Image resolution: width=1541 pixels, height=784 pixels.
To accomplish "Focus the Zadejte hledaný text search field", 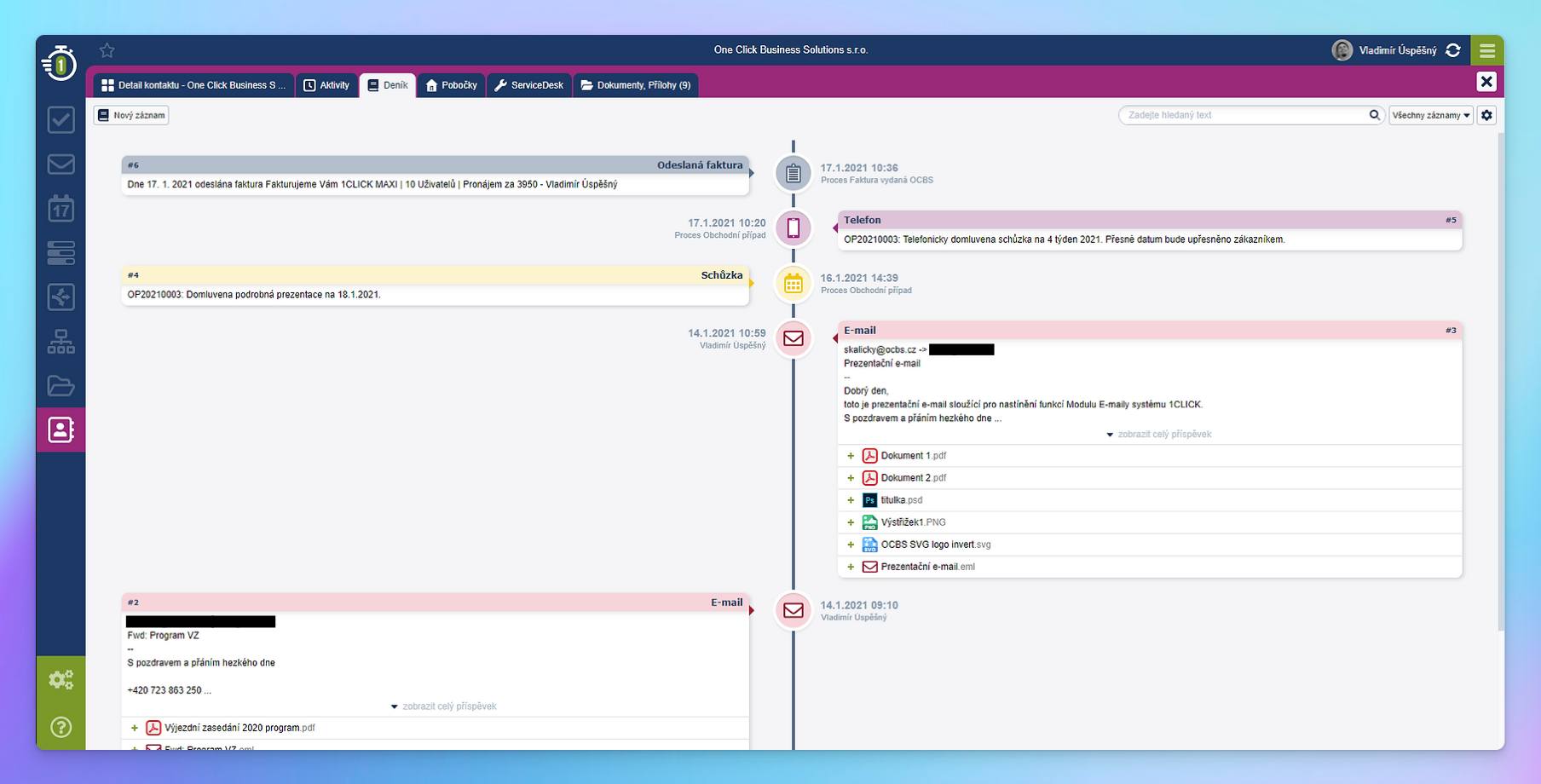I will (x=1244, y=115).
